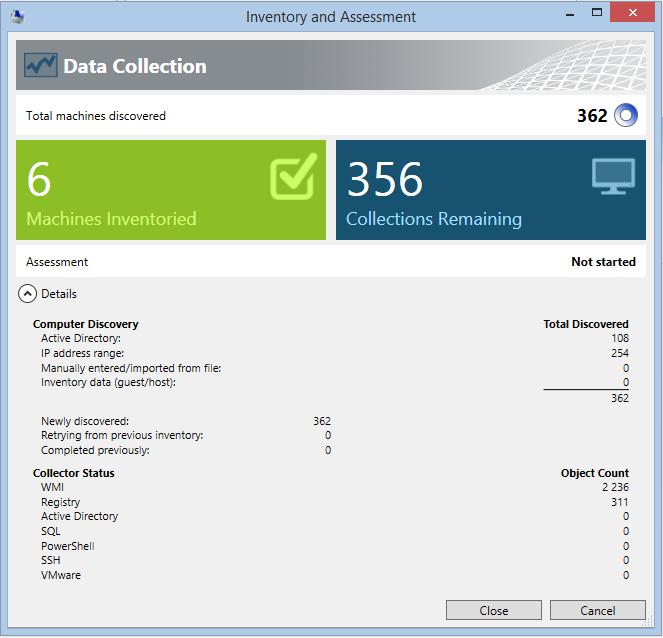Click the spinning progress indicator beside 362
Screen dimensions: 663x638
(625, 116)
